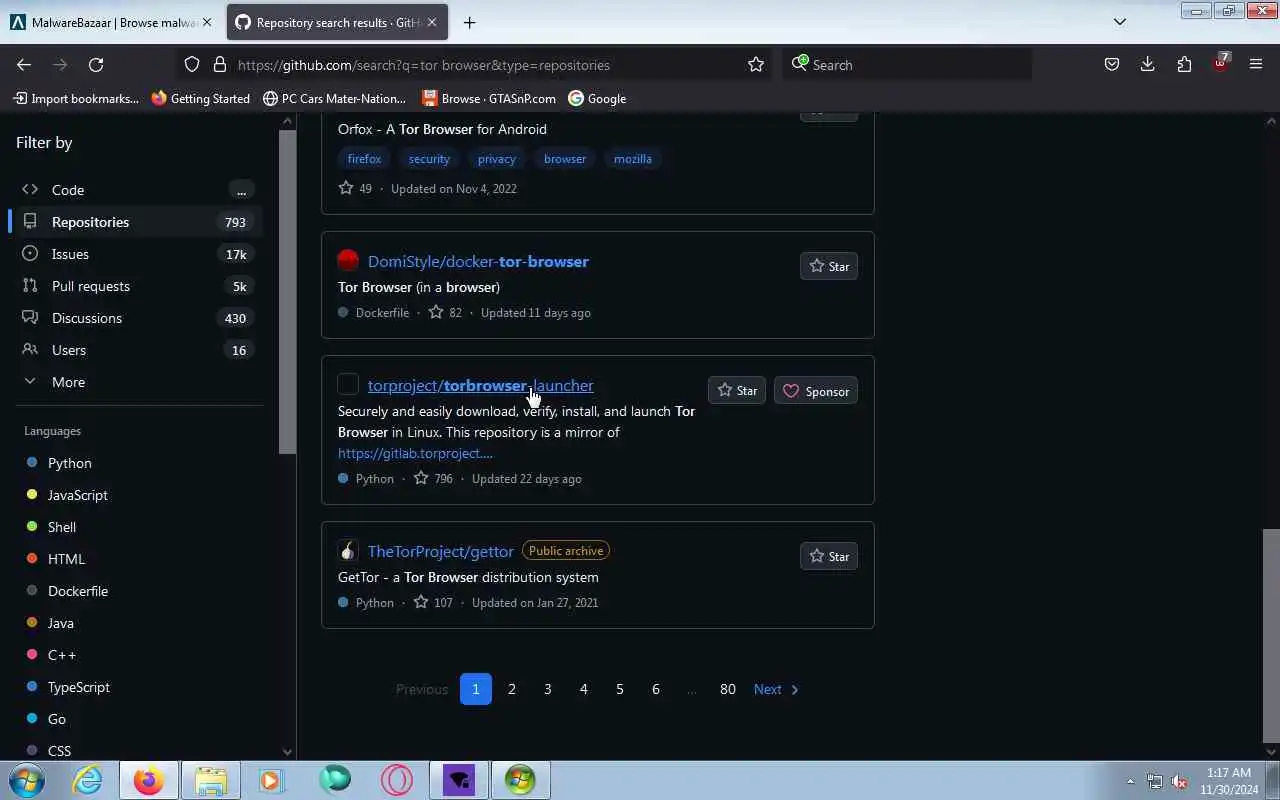The height and width of the screenshot is (800, 1280).
Task: Filter by Code
Action: pos(138,190)
